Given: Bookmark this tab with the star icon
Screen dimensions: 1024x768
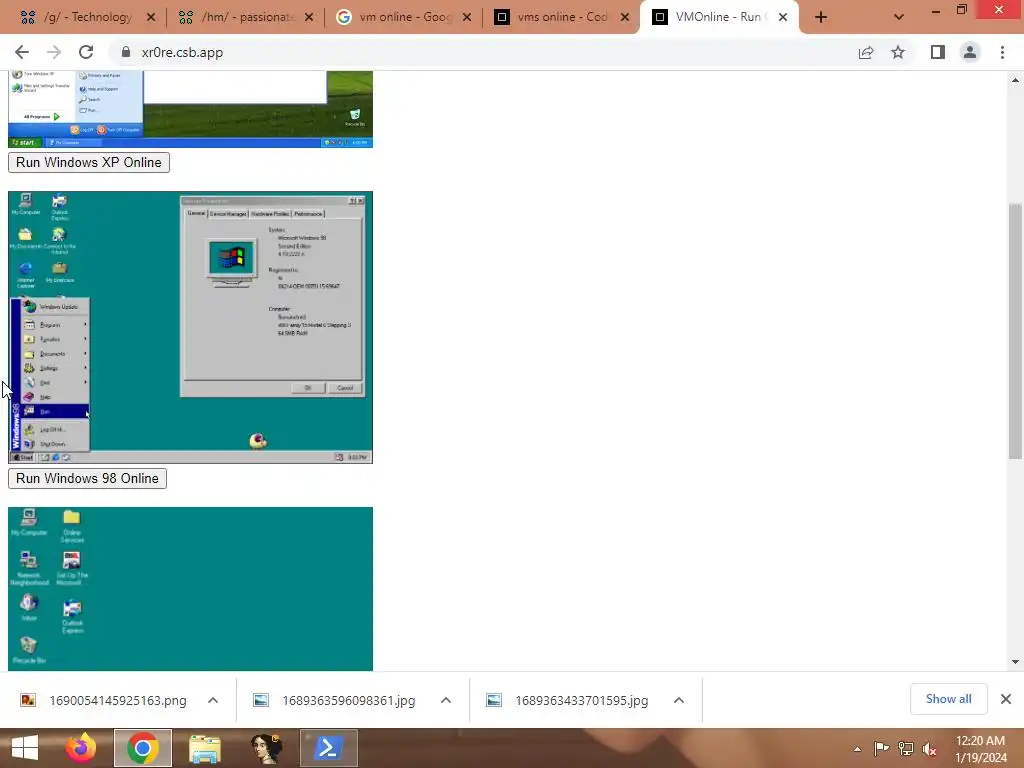Looking at the screenshot, I should [898, 52].
